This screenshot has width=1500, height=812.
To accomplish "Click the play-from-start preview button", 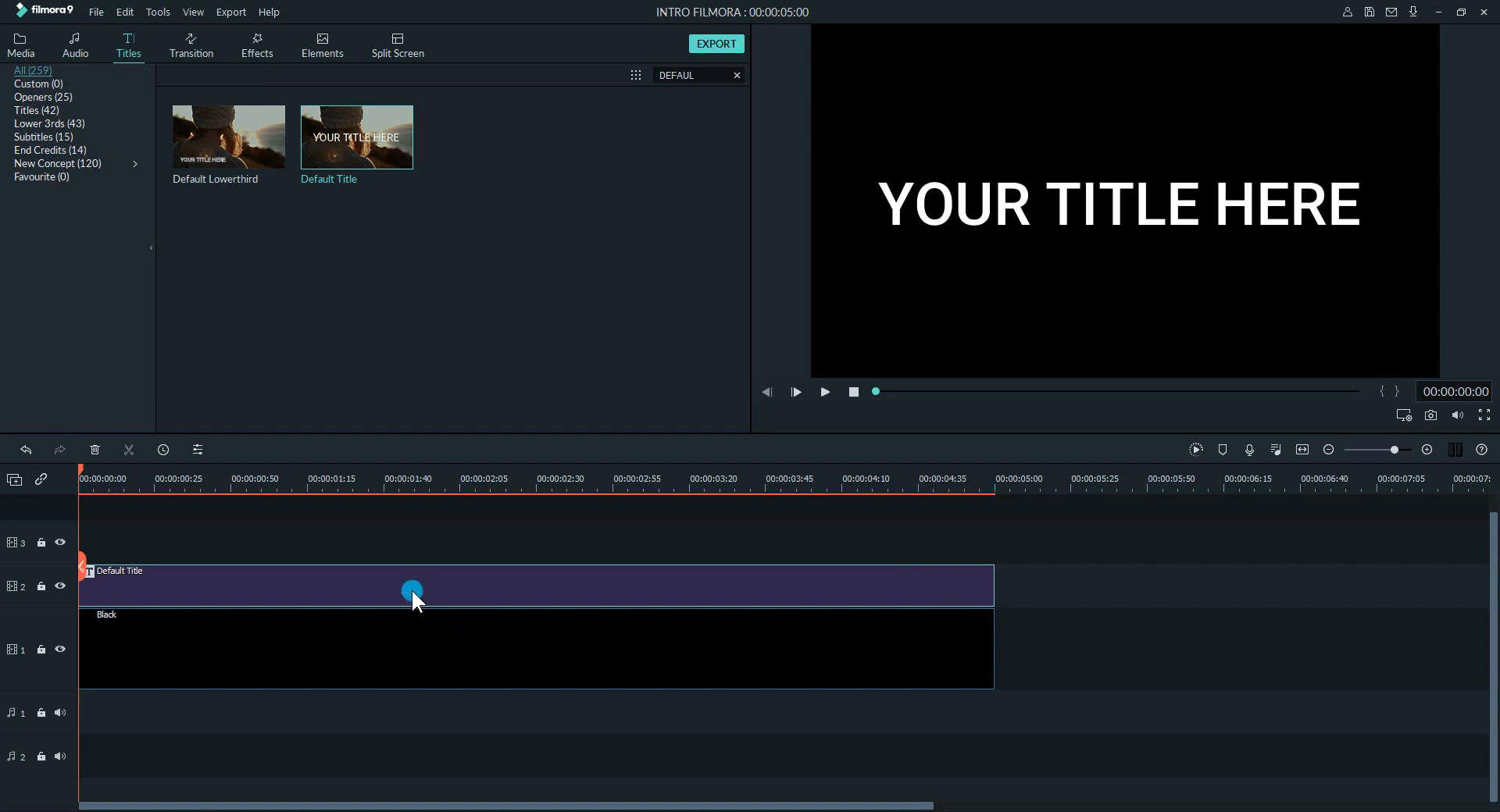I will point(795,392).
